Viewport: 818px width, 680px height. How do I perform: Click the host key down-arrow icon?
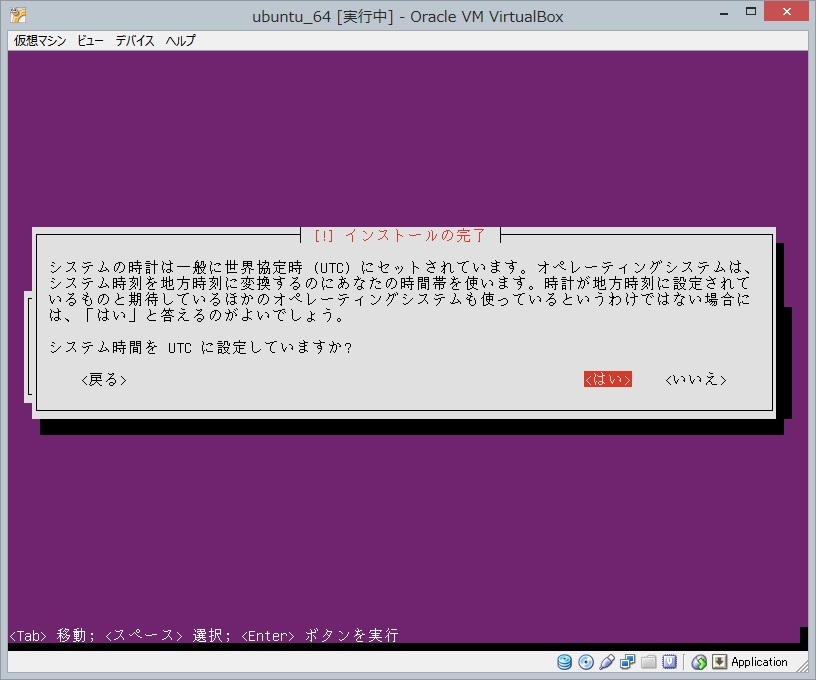[719, 662]
